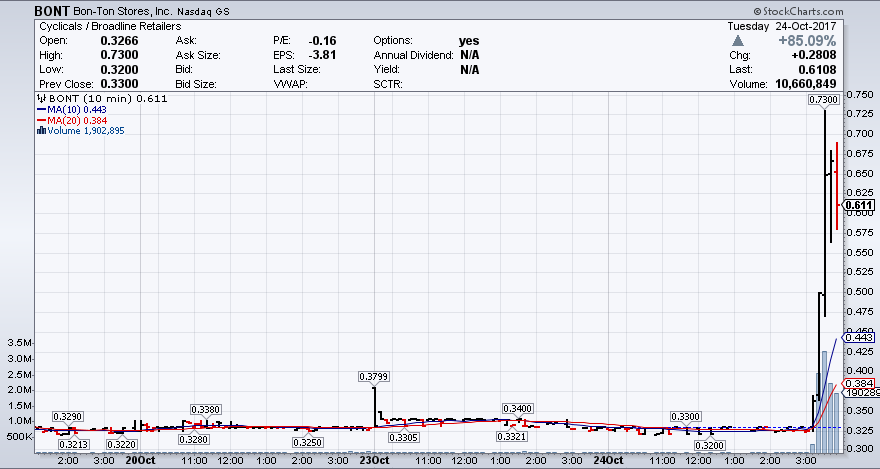The height and width of the screenshot is (469, 880).
Task: Click the 0.7300 high price callout
Action: pos(821,100)
